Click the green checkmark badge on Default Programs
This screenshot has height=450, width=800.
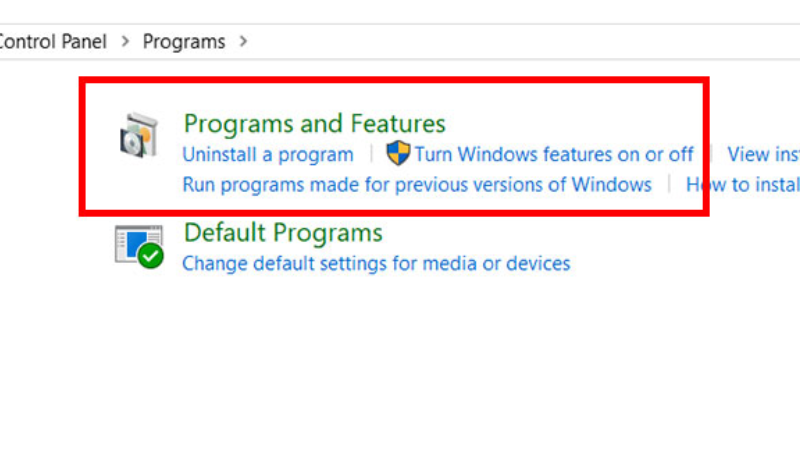click(151, 256)
